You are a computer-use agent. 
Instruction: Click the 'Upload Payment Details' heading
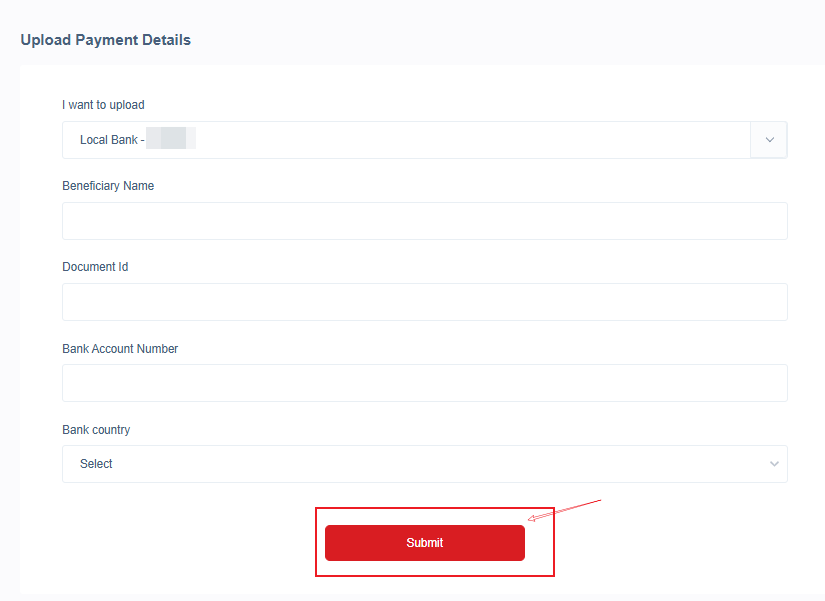106,40
